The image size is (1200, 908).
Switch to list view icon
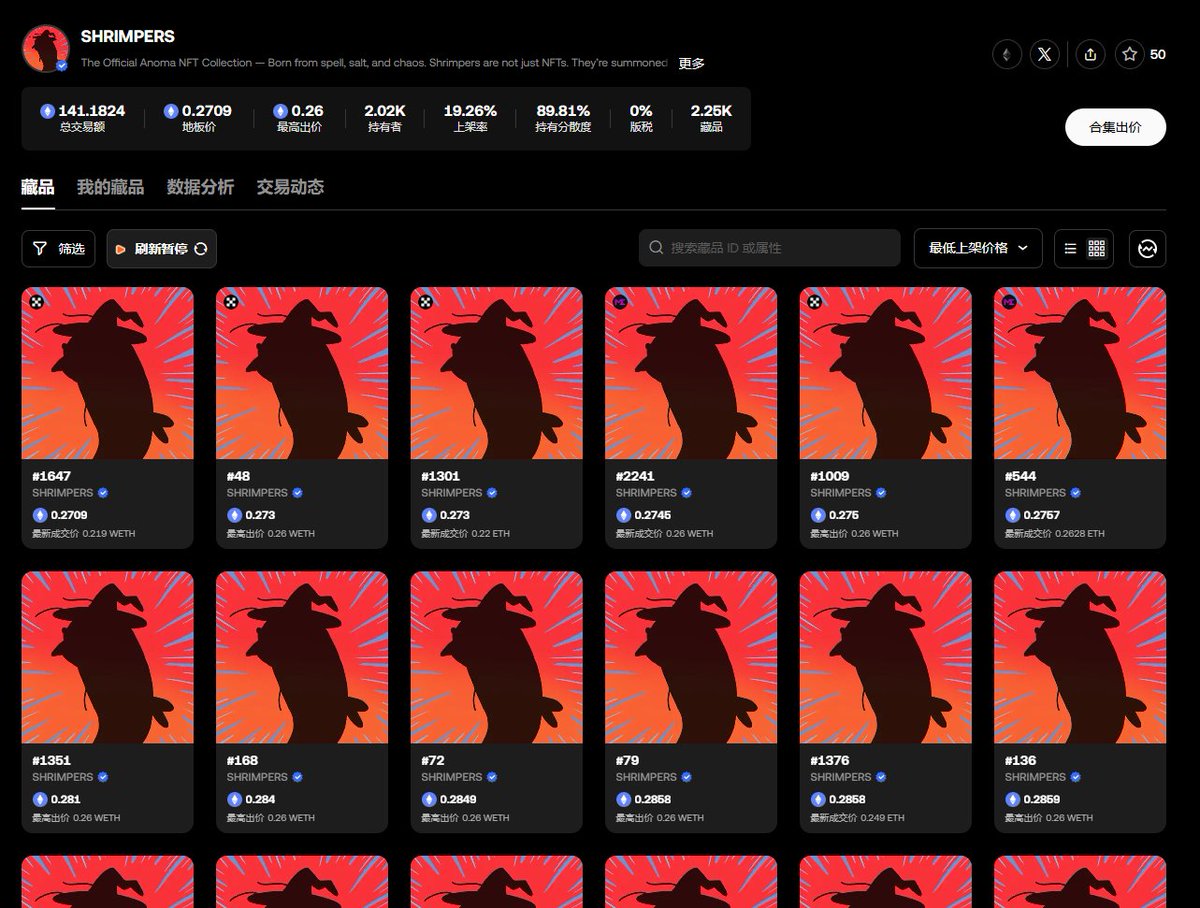click(1070, 248)
